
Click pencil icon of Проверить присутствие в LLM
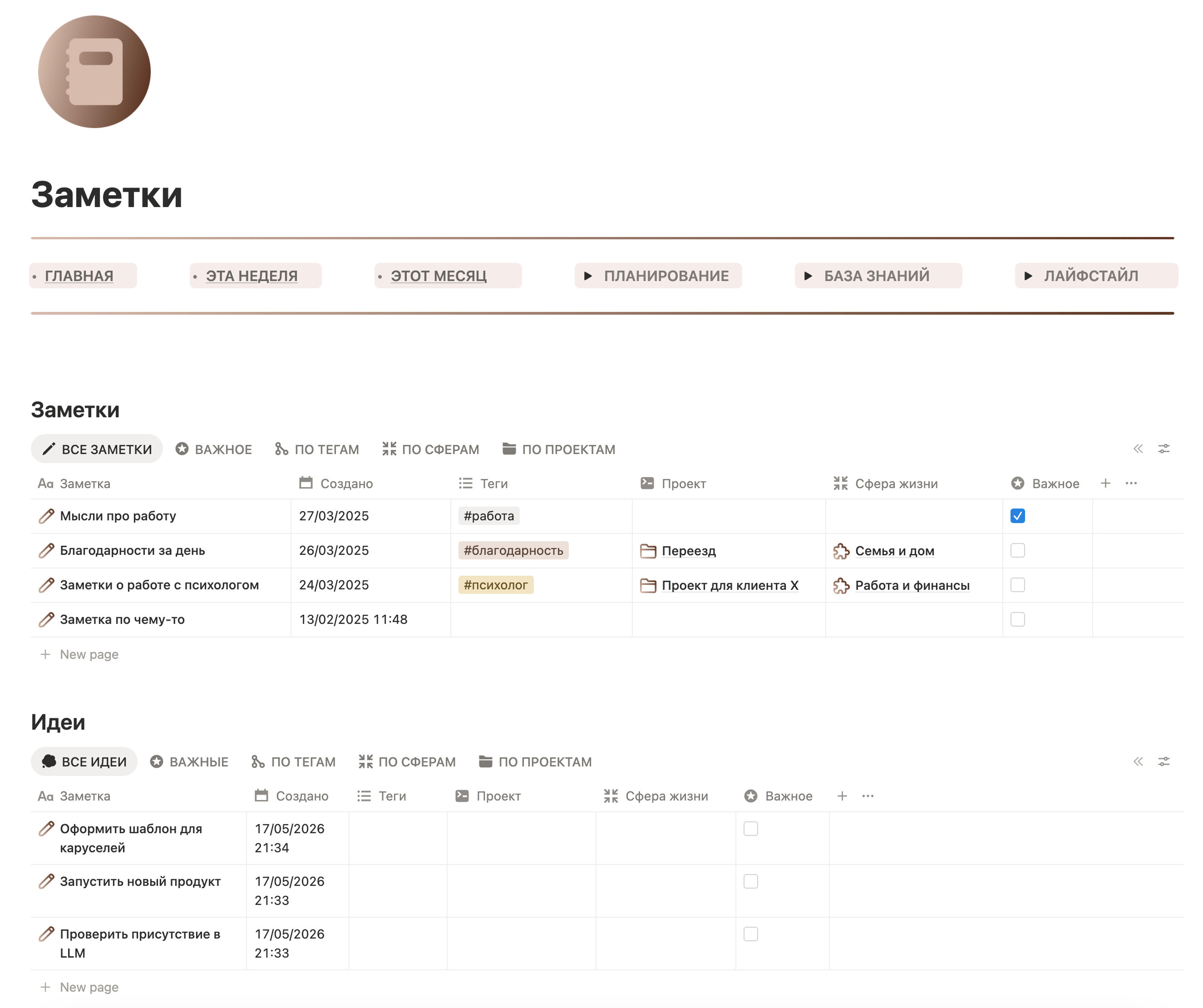(46, 934)
